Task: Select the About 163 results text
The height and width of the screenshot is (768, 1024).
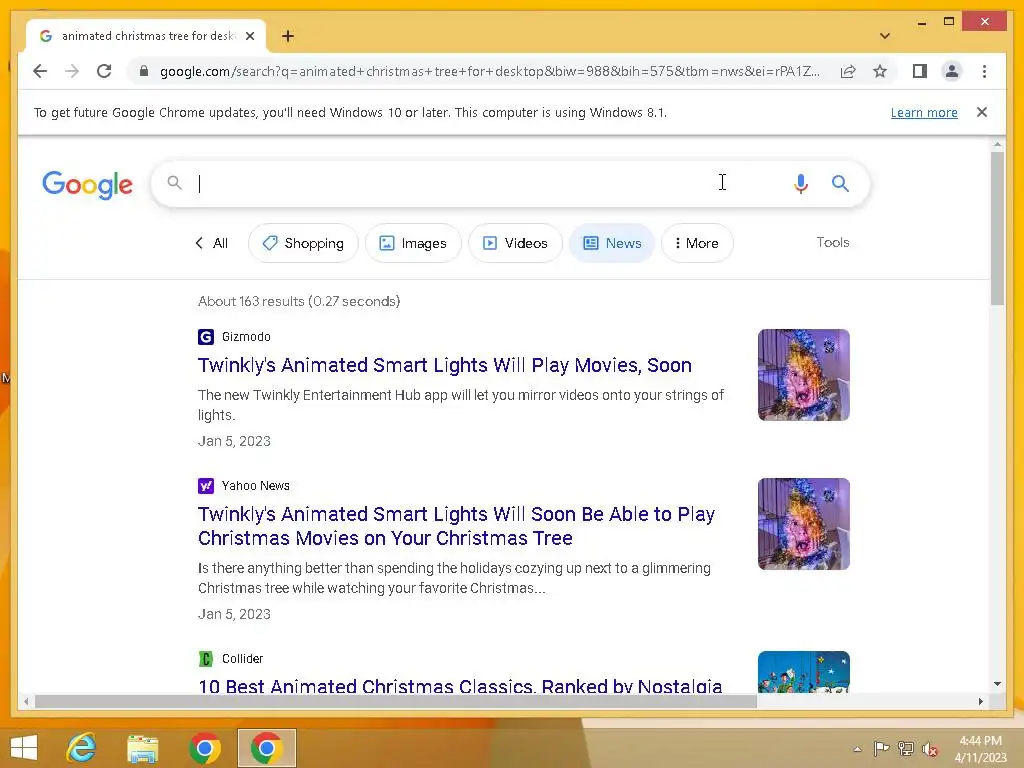Action: [x=299, y=301]
